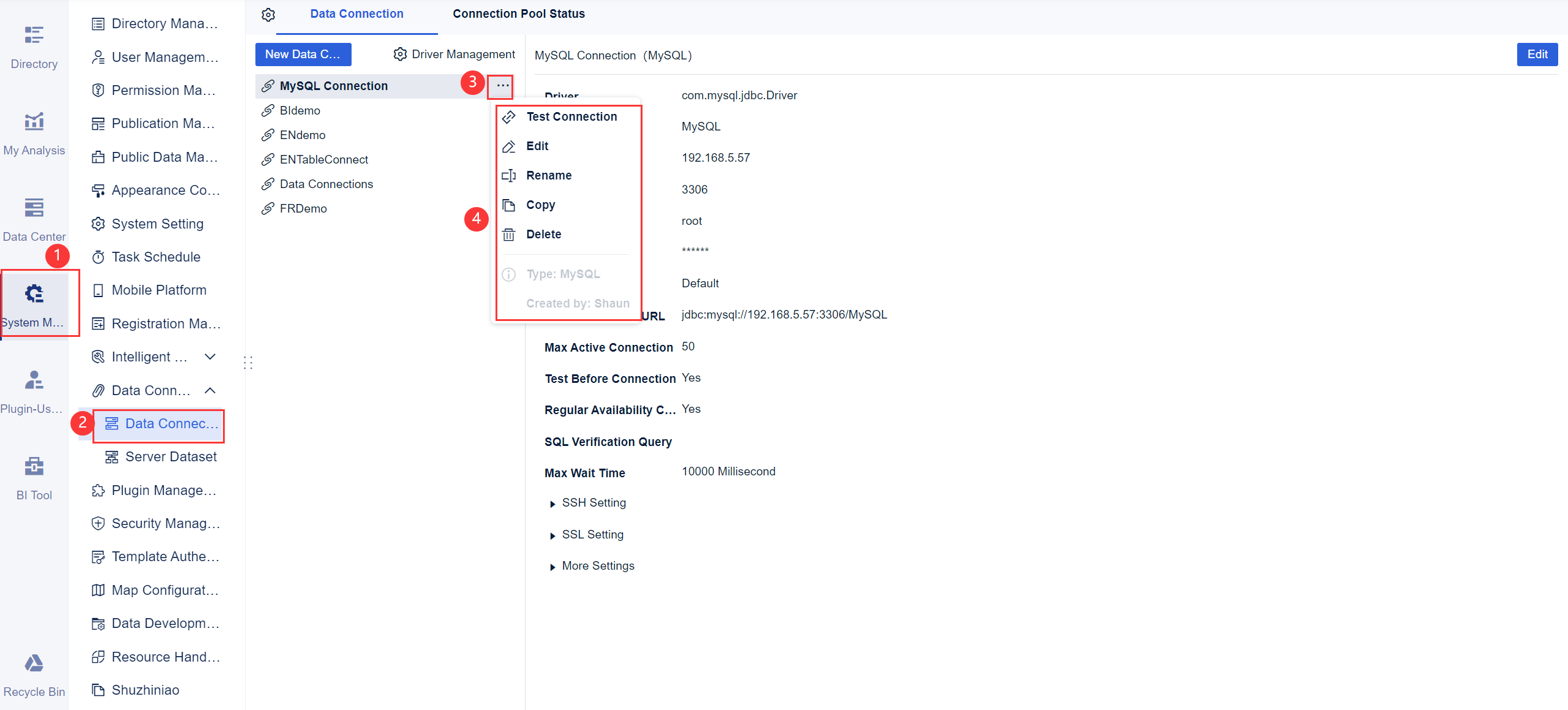Open Directory panel from left sidebar
Screen dimensions: 1568x710
pos(34,46)
